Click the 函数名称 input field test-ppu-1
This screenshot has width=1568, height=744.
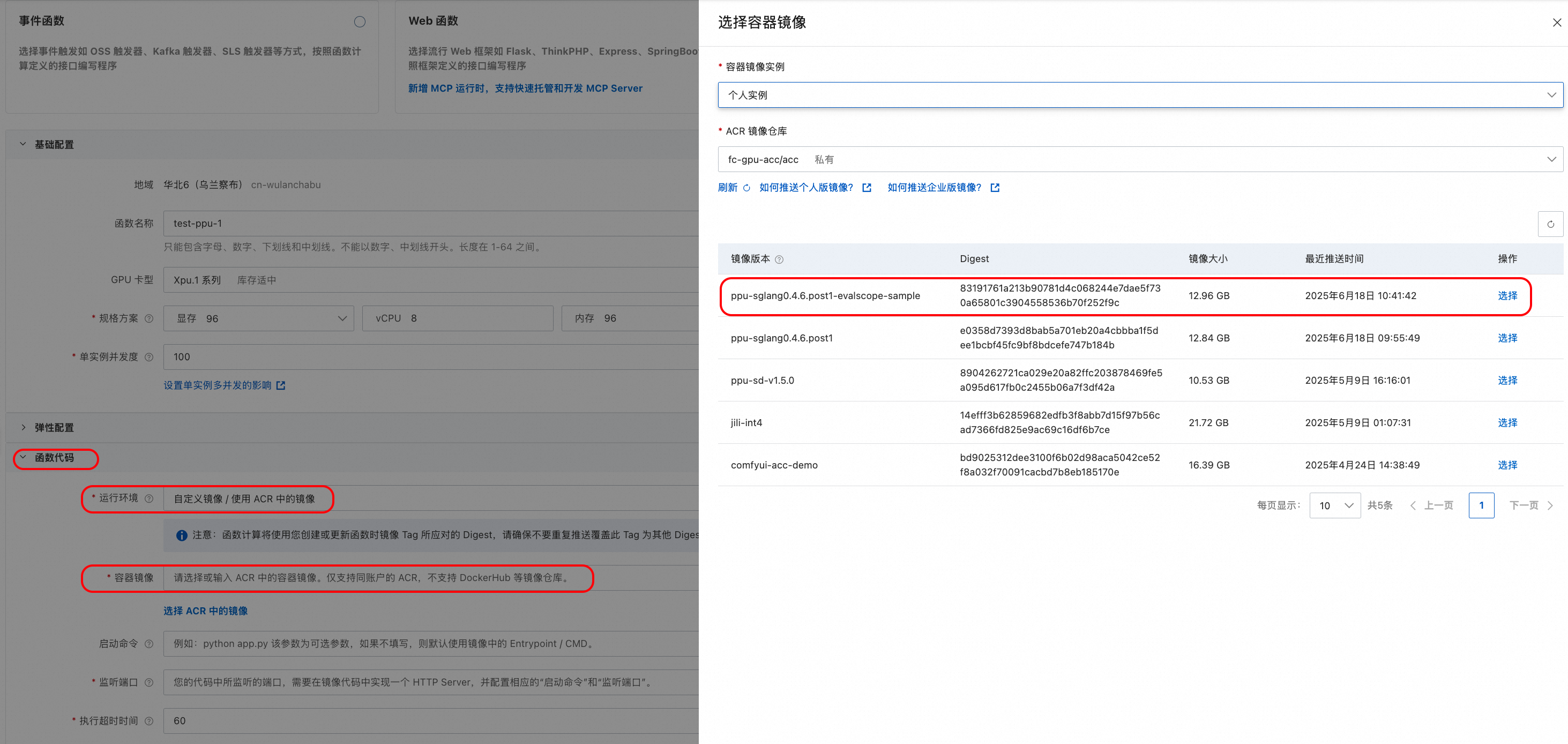[426, 224]
